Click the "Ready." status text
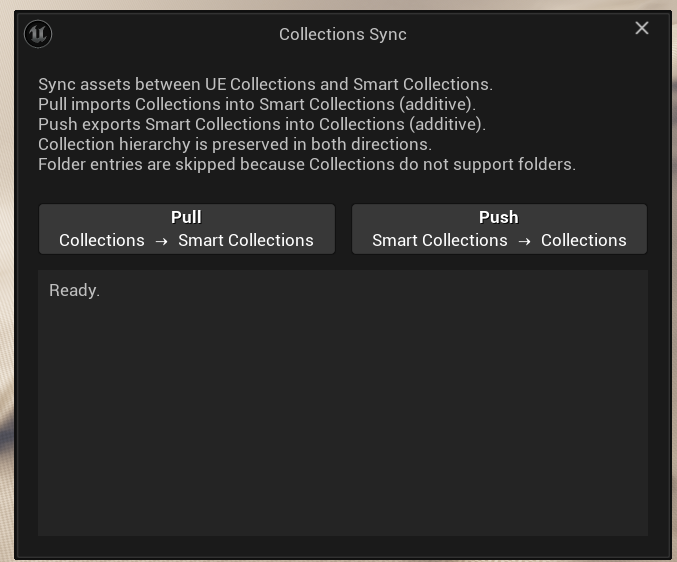This screenshot has width=677, height=562. tap(74, 290)
